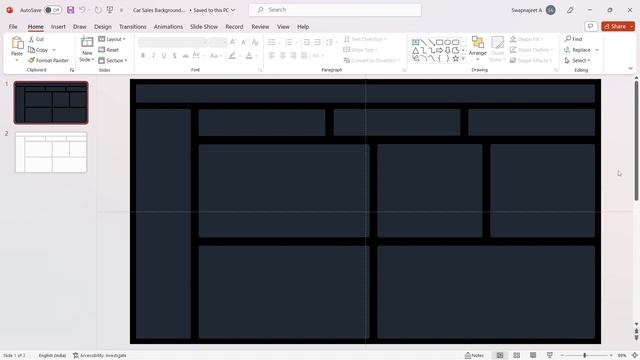Fit slide to current window
The width and height of the screenshot is (640, 360).
(x=635, y=356)
